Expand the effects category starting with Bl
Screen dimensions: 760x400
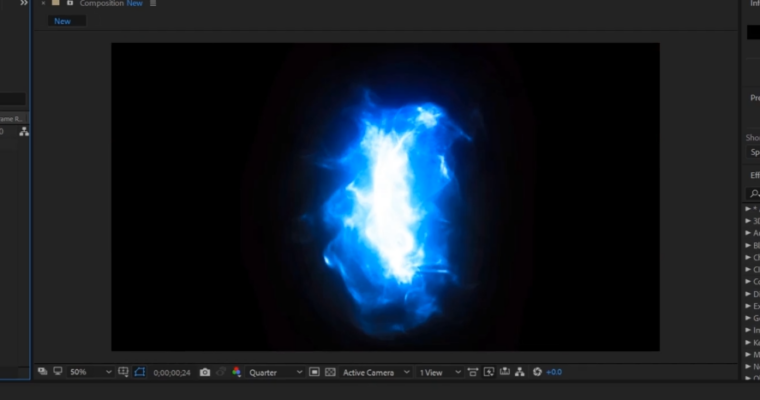[x=748, y=245]
